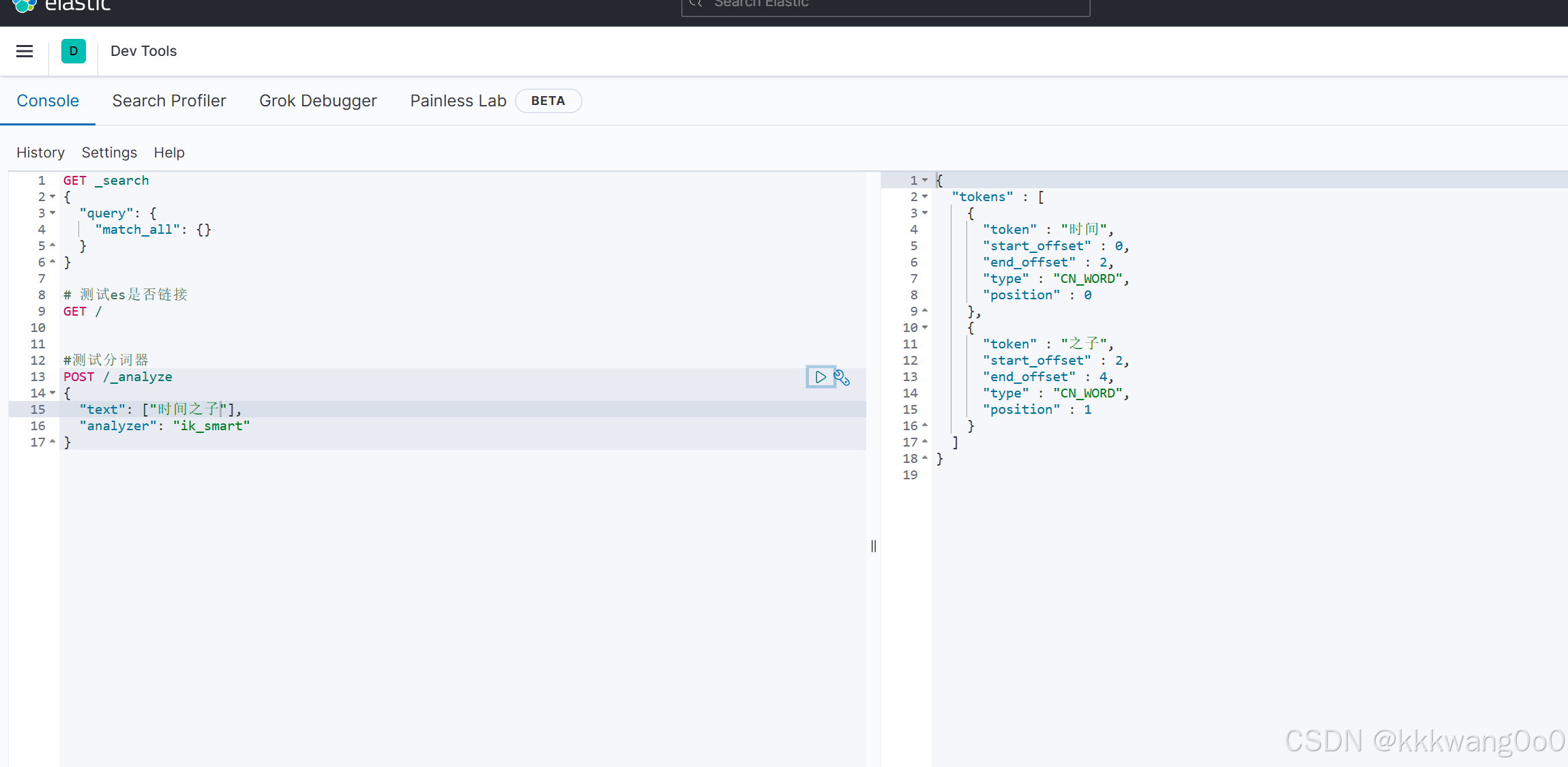The height and width of the screenshot is (767, 1568).
Task: Click the pane resize divider handle
Action: 874,546
